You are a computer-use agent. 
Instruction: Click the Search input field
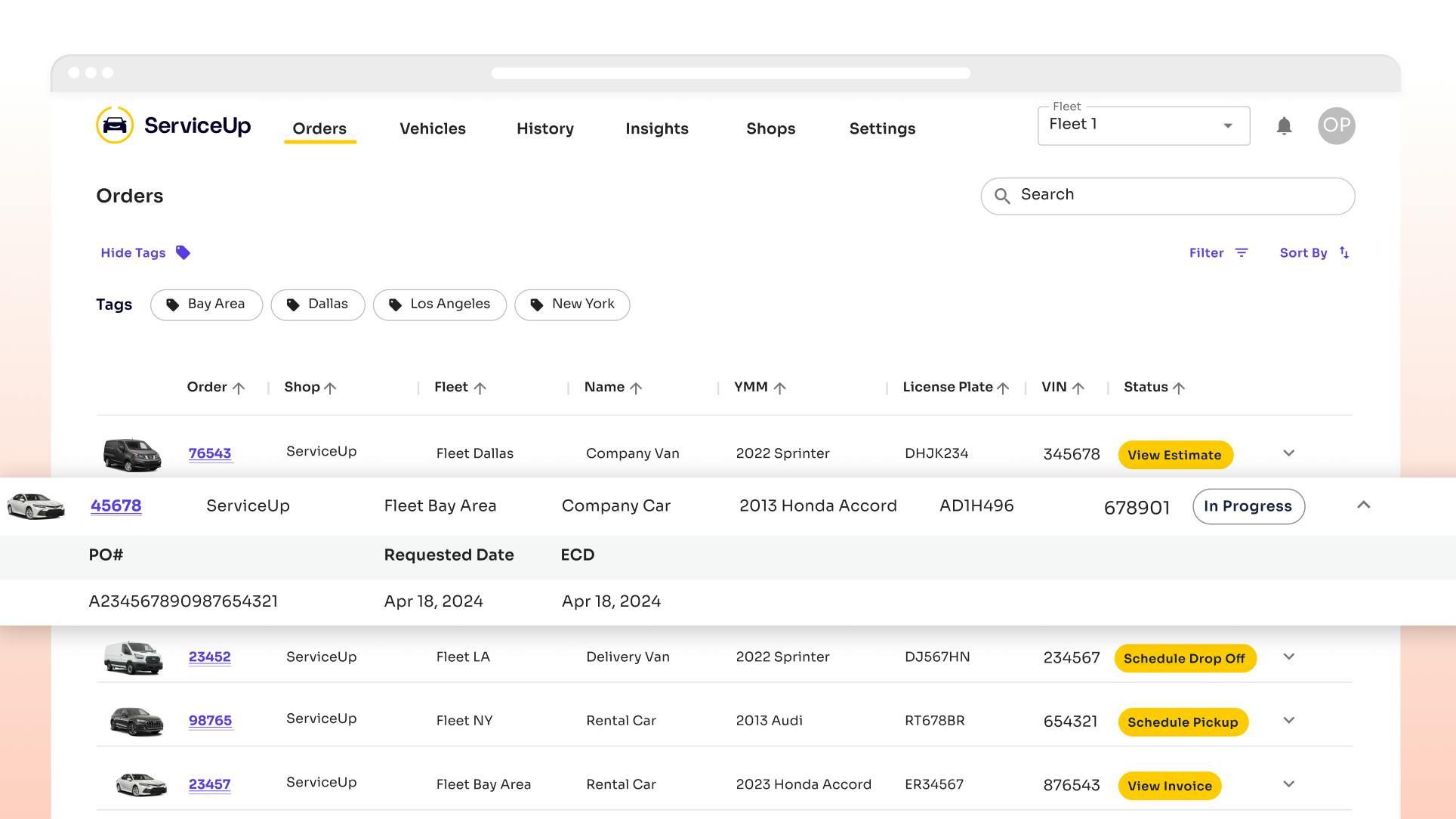point(1178,196)
